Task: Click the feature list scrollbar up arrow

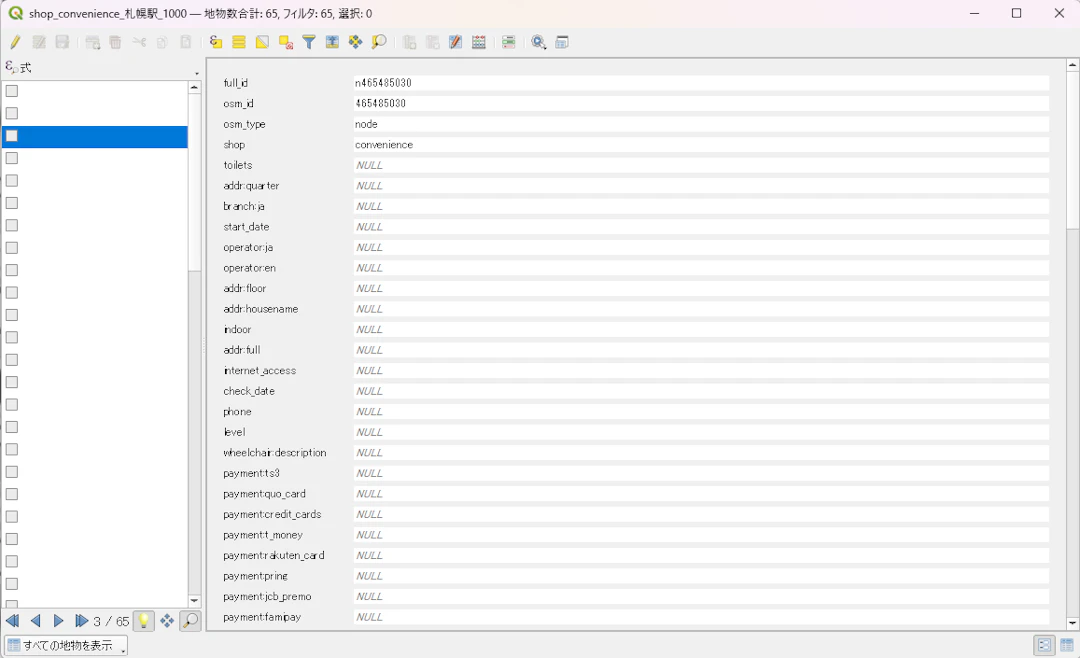Action: click(194, 88)
